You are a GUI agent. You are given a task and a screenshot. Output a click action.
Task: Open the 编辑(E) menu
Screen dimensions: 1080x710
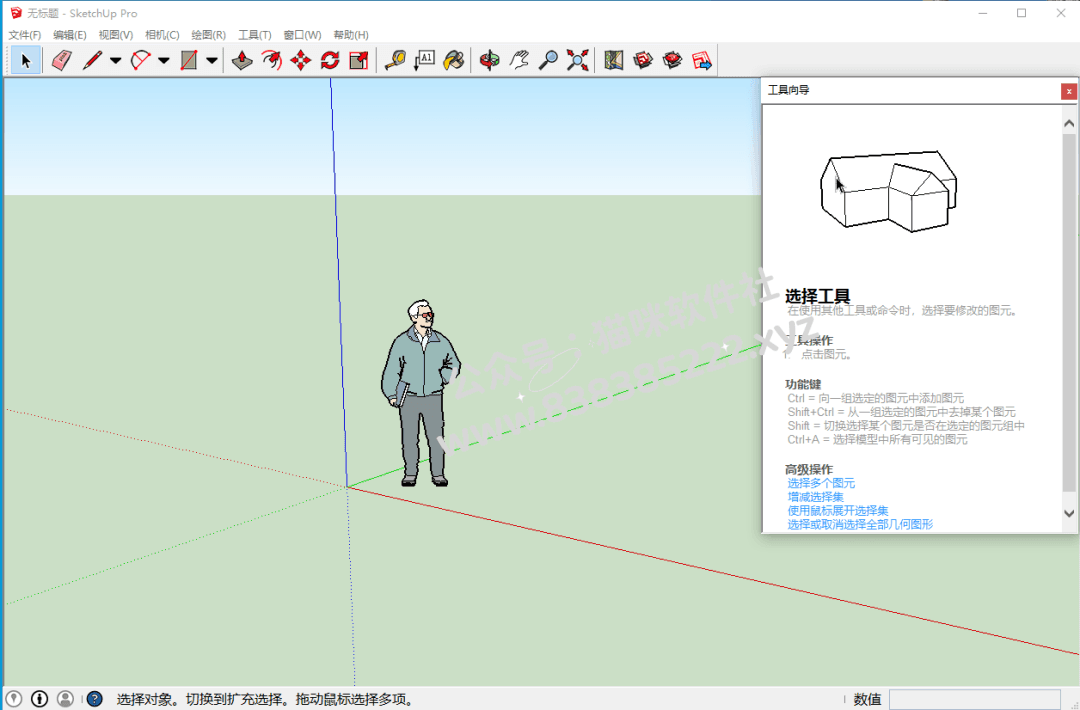(x=70, y=34)
